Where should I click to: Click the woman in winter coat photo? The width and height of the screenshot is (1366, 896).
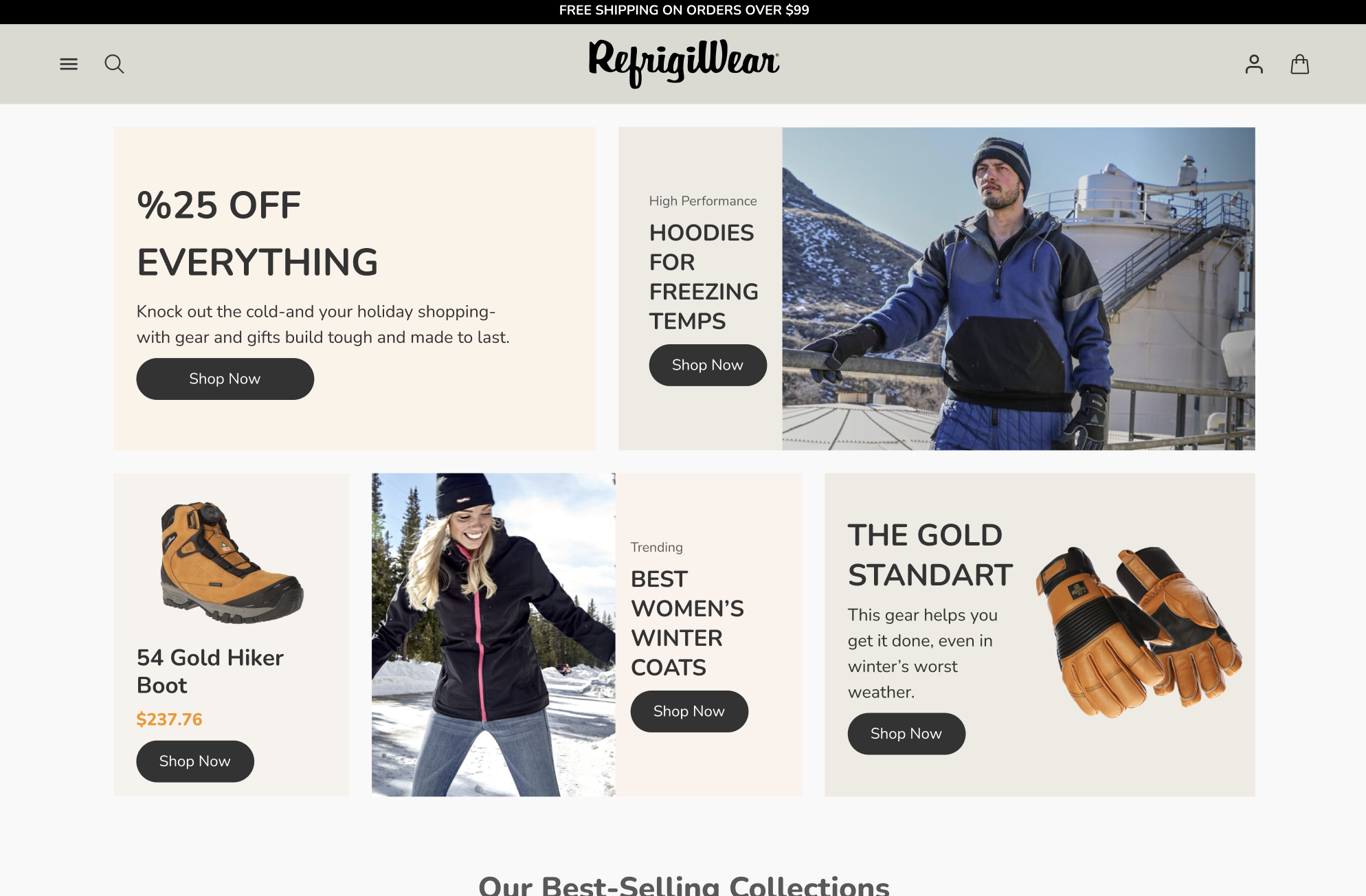(493, 635)
